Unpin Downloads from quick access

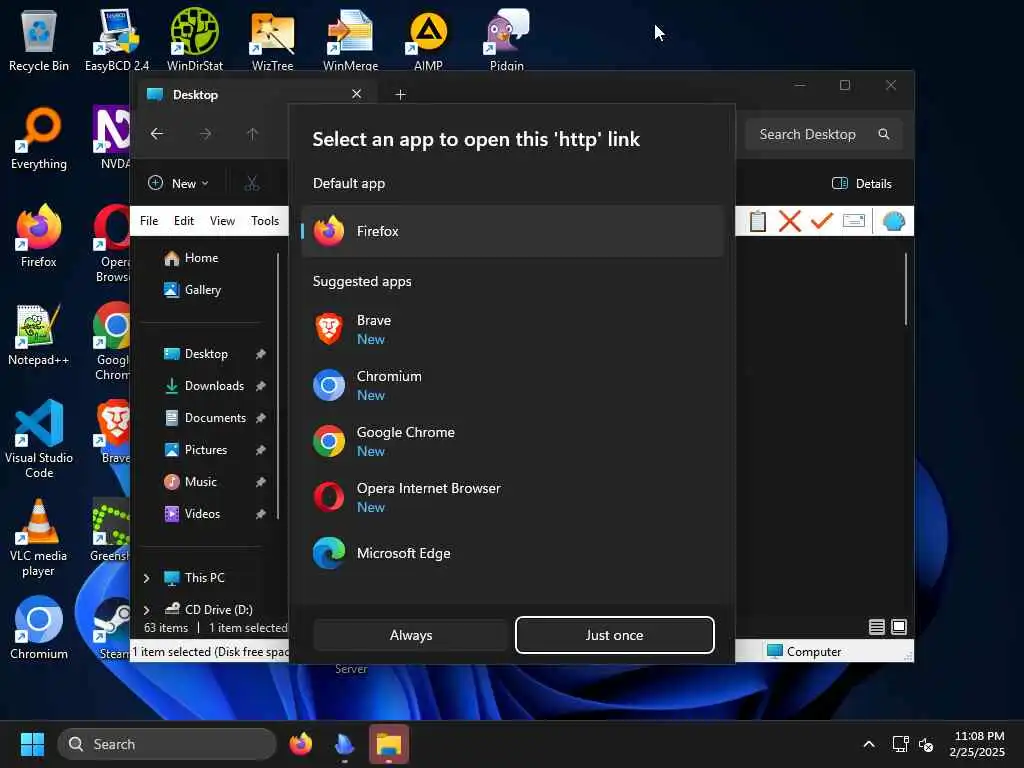click(261, 386)
